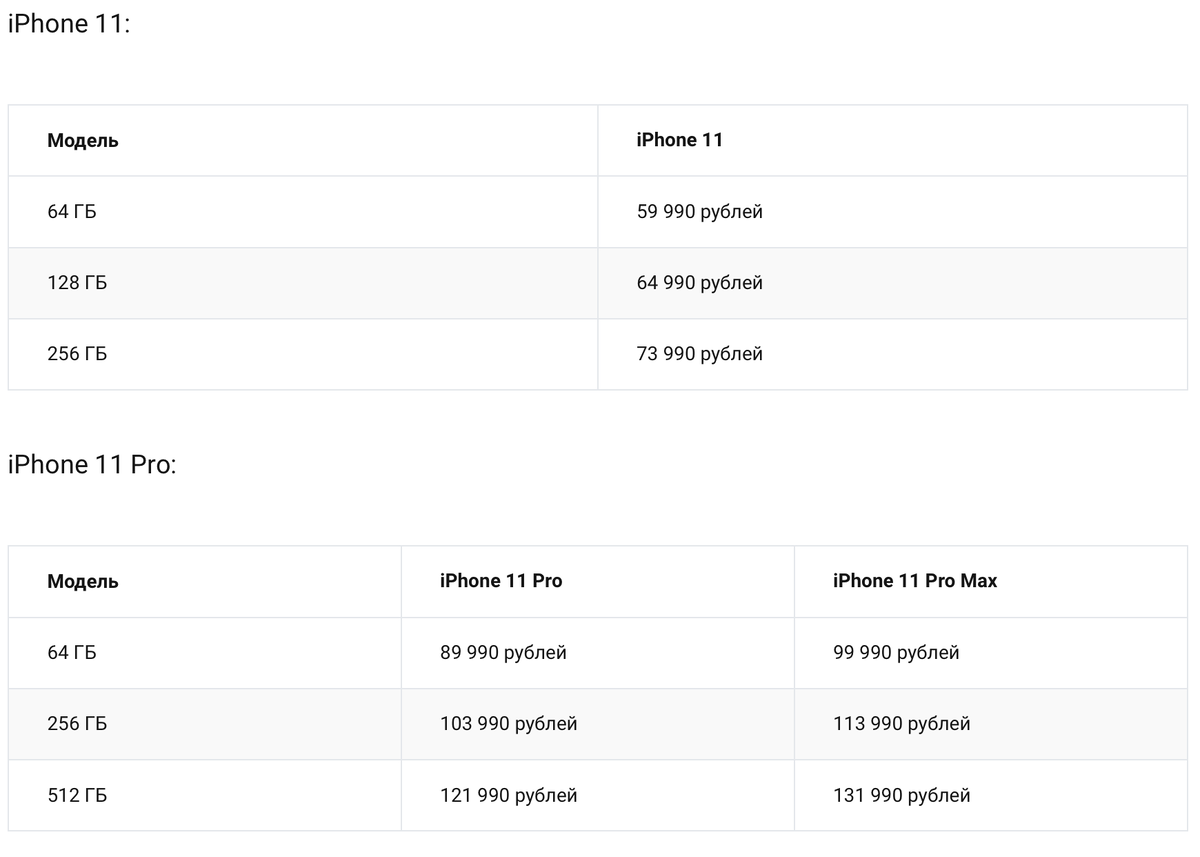
Task: Select "Модель" header in the iPhone 11 table
Action: click(x=83, y=141)
